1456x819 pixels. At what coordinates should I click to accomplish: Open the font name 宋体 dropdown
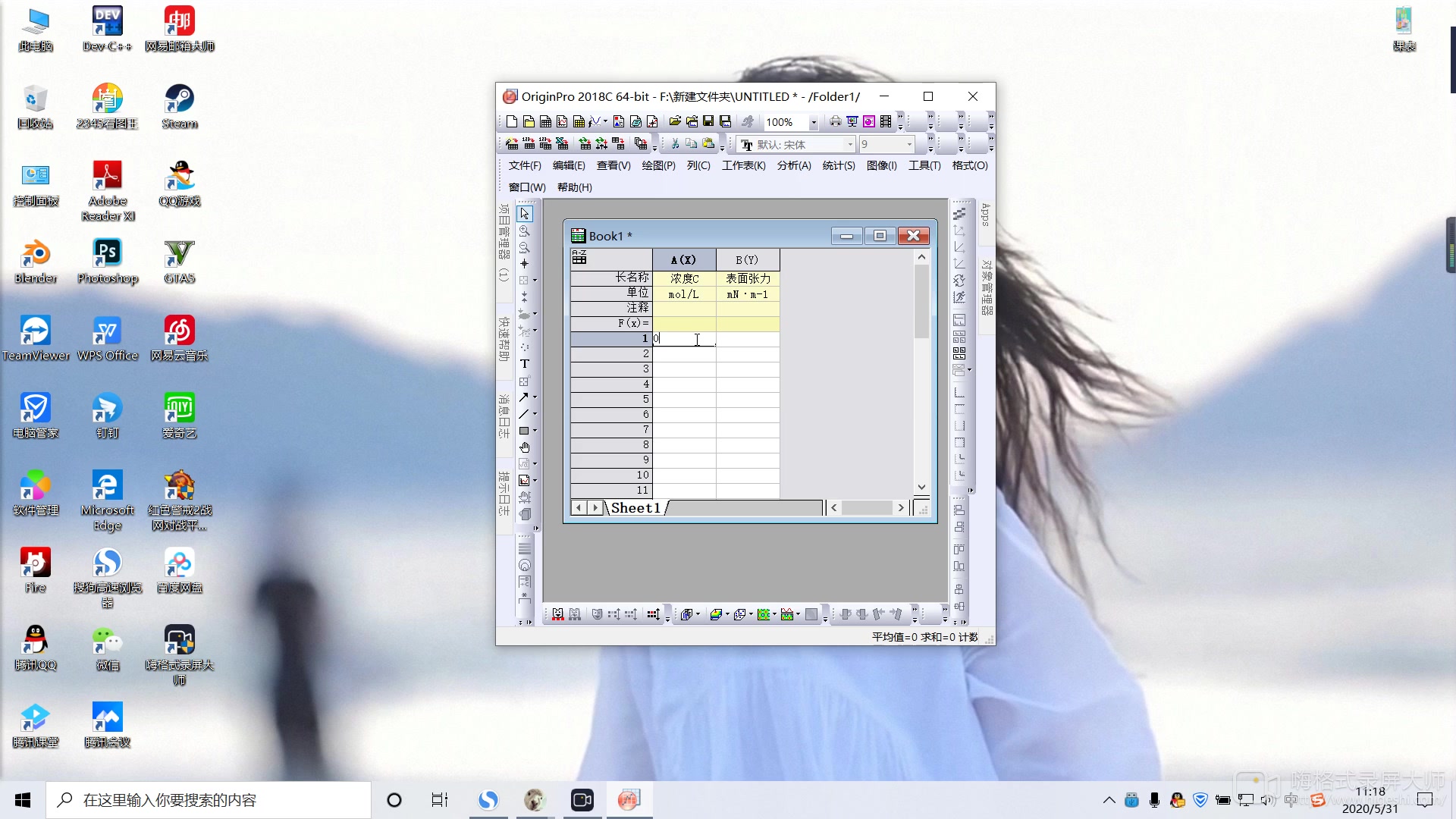[850, 144]
